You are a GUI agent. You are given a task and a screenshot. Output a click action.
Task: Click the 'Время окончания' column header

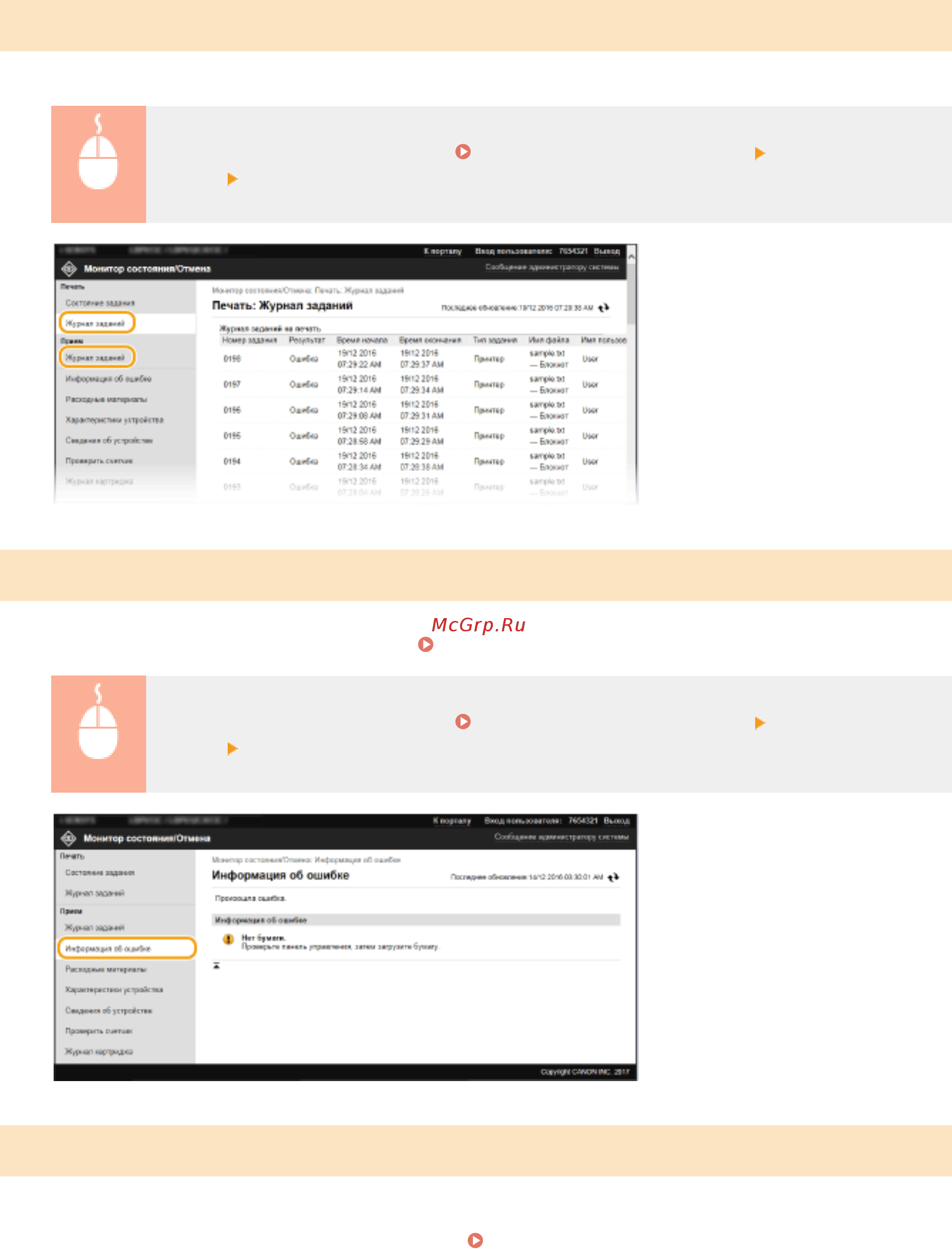click(430, 340)
